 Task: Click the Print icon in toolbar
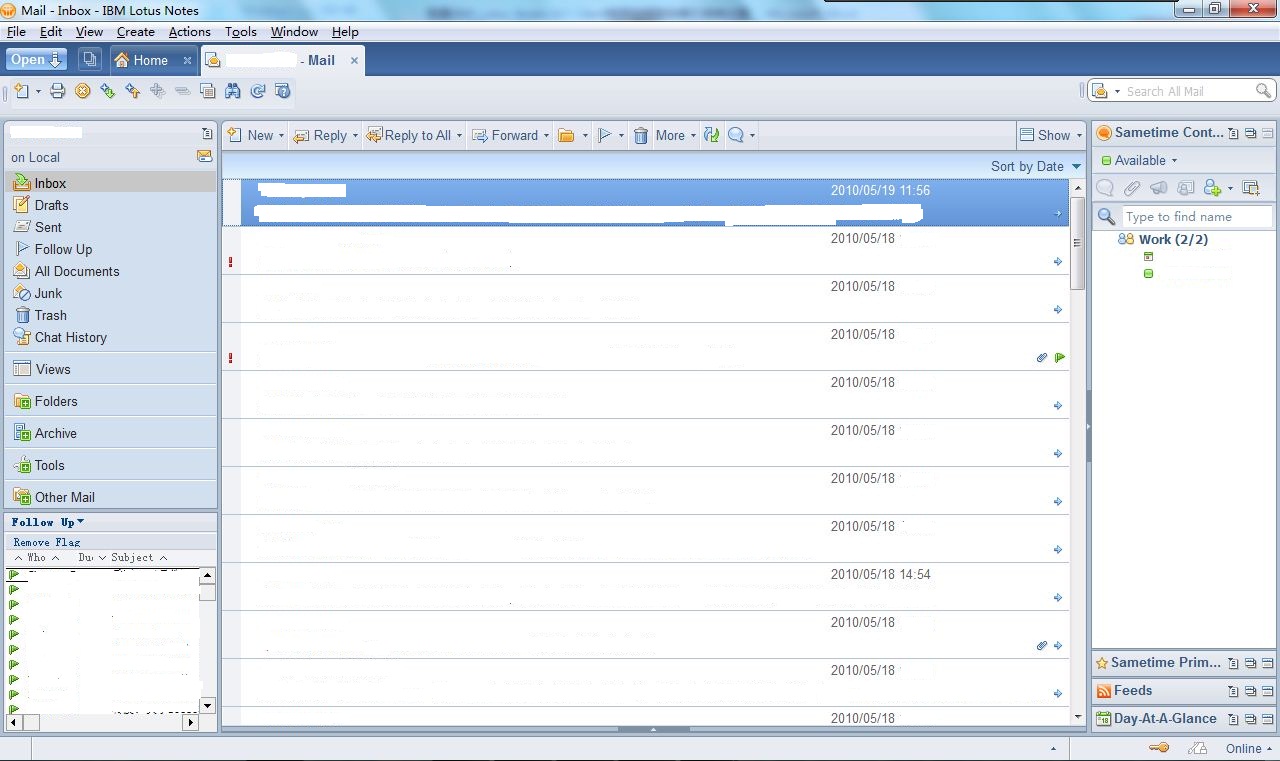point(58,91)
